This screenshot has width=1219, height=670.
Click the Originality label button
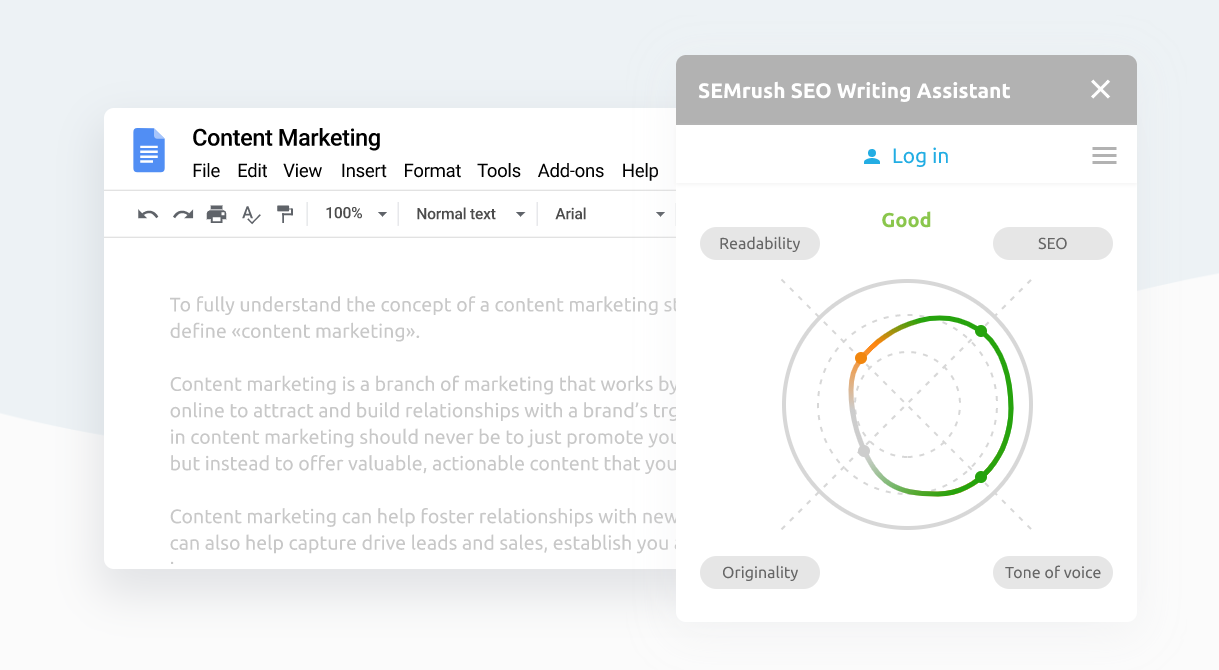coord(760,573)
